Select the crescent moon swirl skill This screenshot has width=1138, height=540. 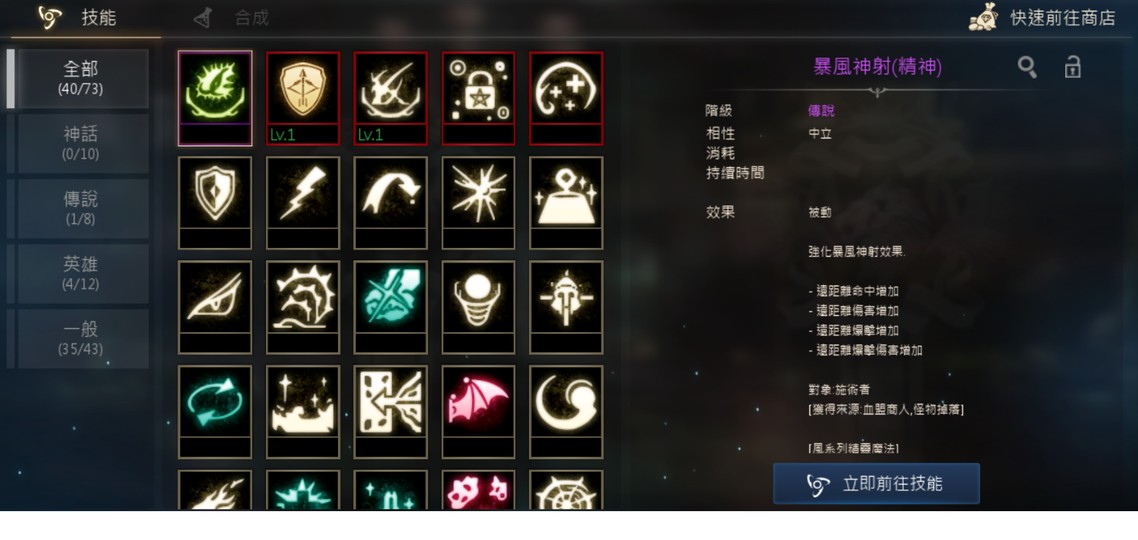pyautogui.click(x=566, y=412)
